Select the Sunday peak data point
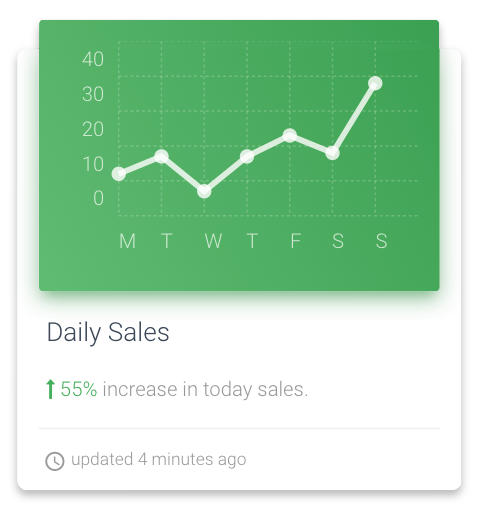The width and height of the screenshot is (487, 520). [375, 83]
